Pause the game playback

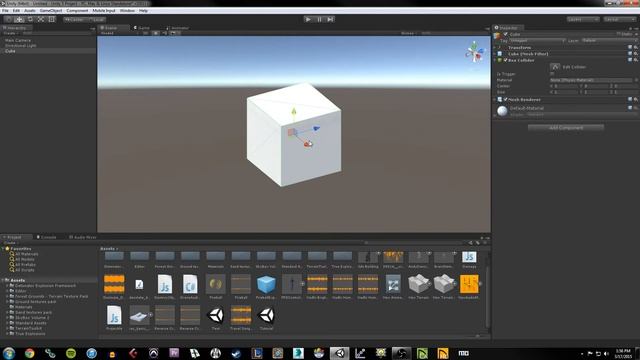pyautogui.click(x=319, y=19)
